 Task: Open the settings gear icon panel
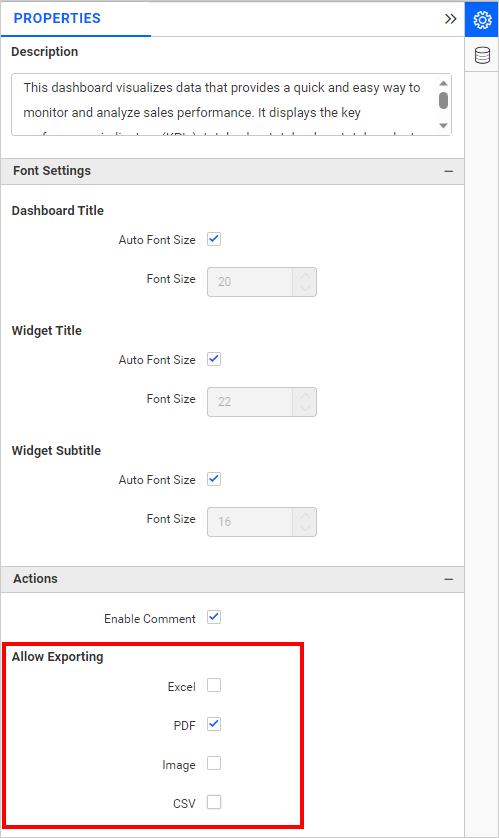482,19
